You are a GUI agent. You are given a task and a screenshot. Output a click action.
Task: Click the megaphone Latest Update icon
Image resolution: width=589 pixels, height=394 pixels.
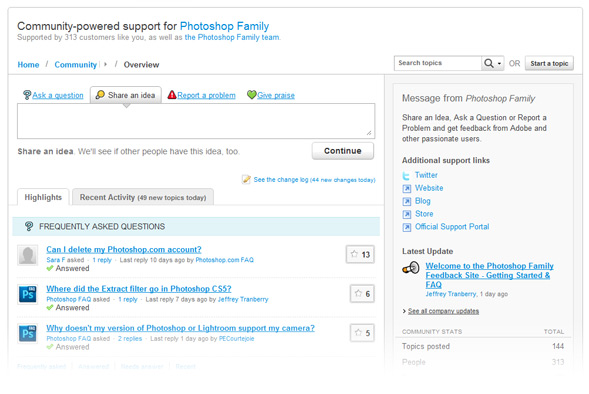[x=411, y=268]
